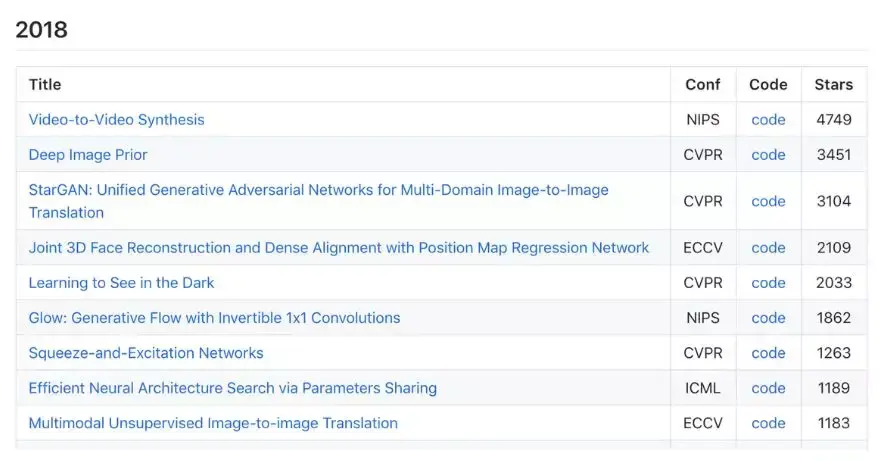Click the Stars column header
882x461 pixels.
(x=833, y=85)
